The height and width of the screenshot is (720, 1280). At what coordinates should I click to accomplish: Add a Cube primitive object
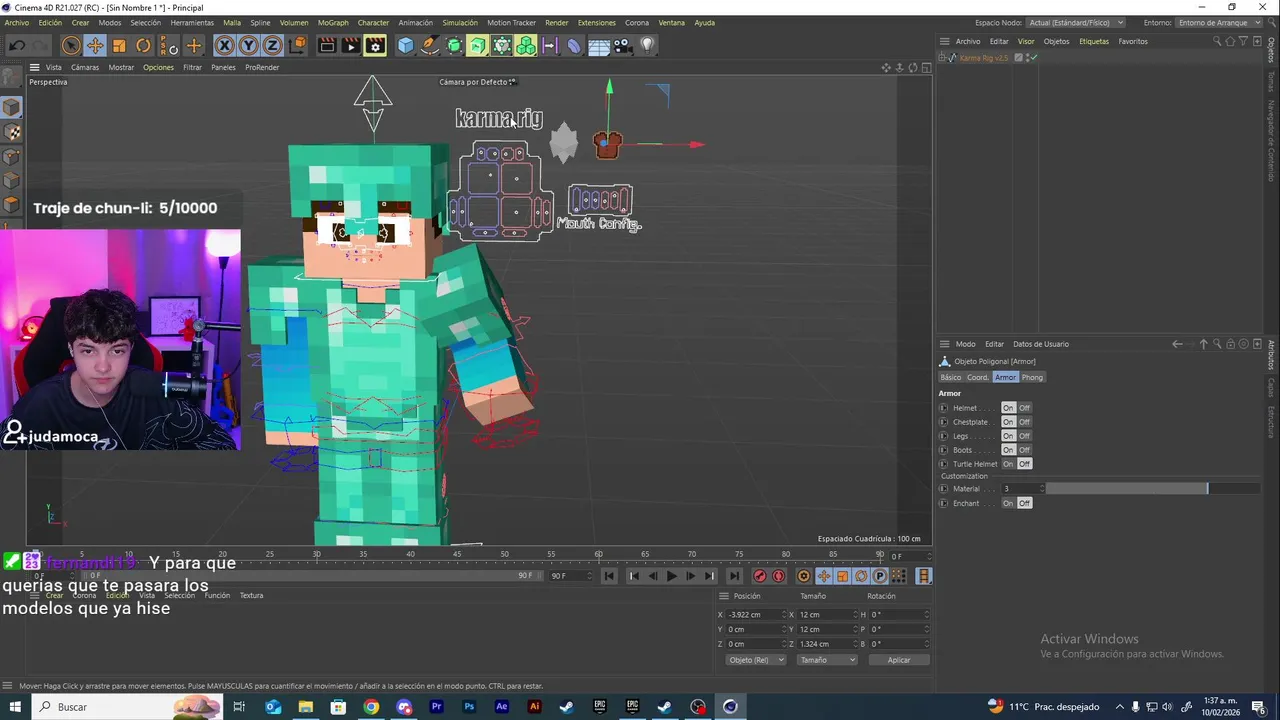[x=406, y=45]
